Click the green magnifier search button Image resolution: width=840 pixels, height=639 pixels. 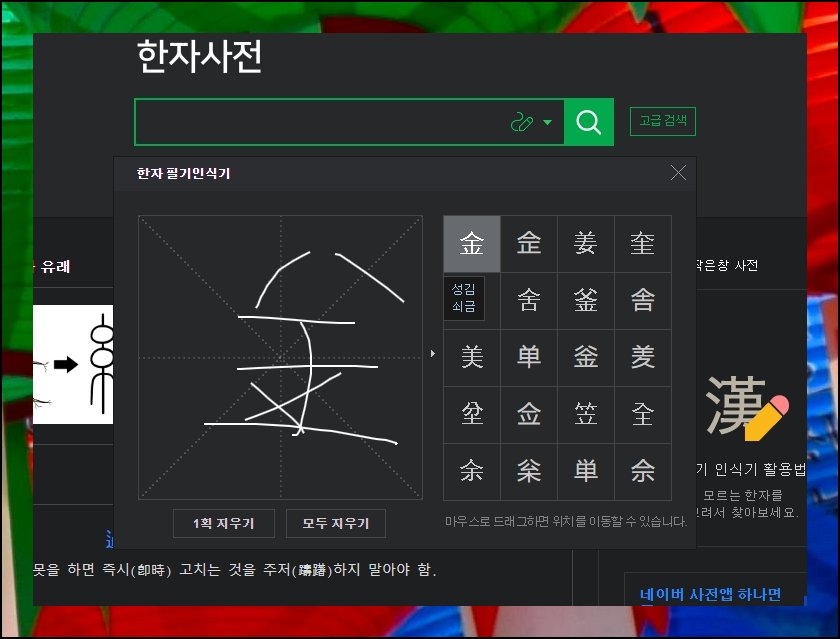coord(589,122)
